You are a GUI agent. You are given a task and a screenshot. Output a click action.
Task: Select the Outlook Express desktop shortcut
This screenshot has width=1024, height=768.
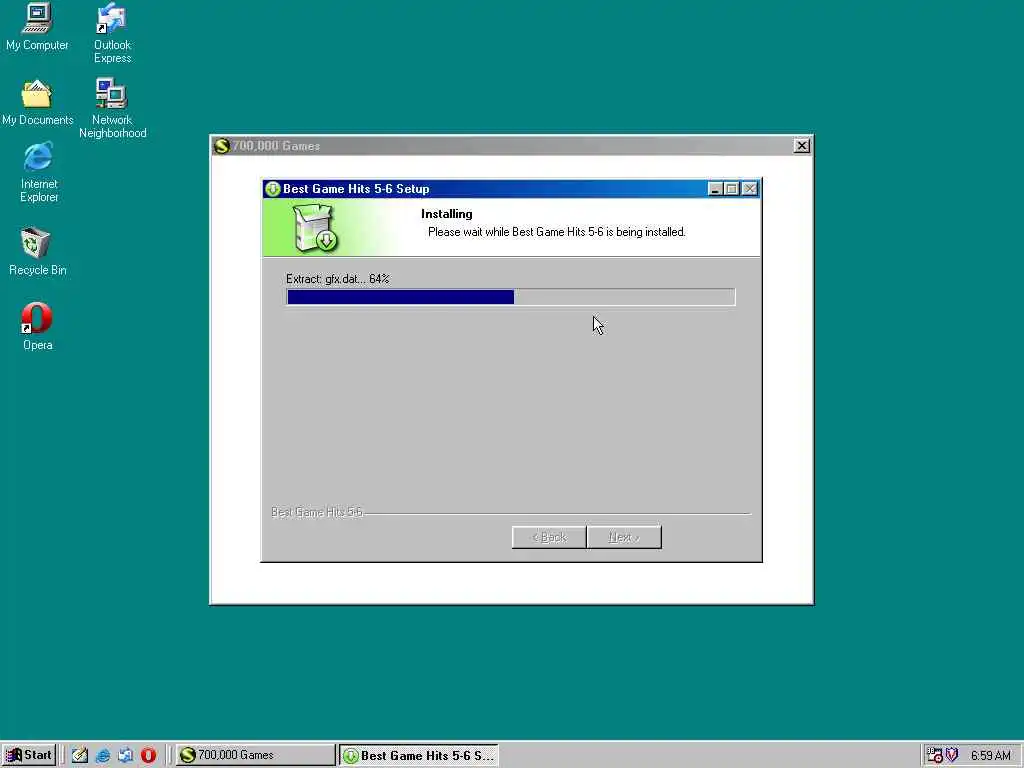coord(112,33)
